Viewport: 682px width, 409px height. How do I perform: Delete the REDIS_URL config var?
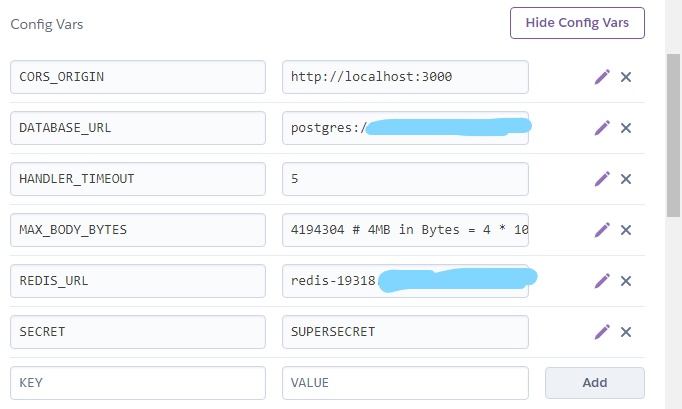(x=626, y=281)
